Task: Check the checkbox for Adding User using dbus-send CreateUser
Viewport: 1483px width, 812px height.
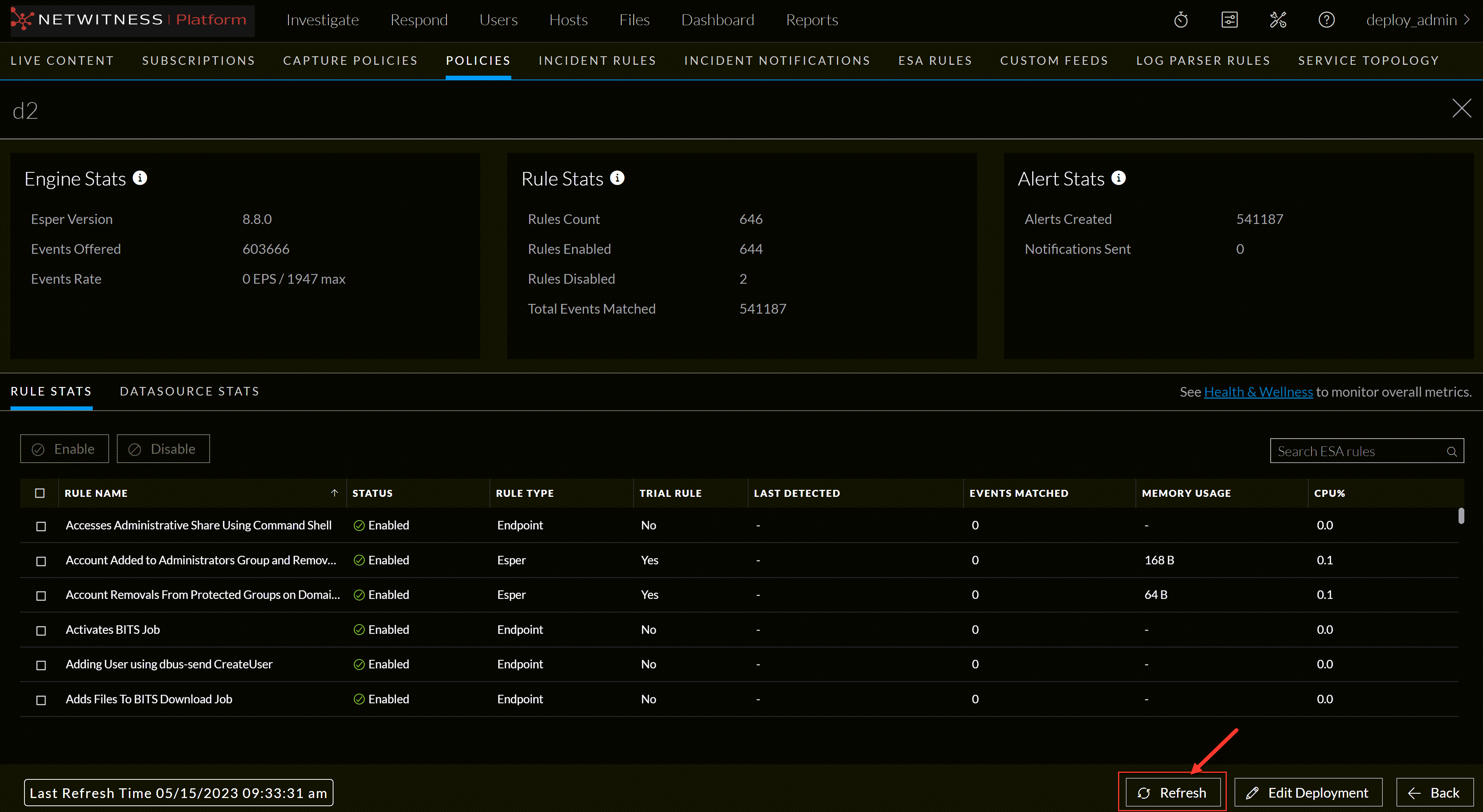Action: (x=40, y=665)
